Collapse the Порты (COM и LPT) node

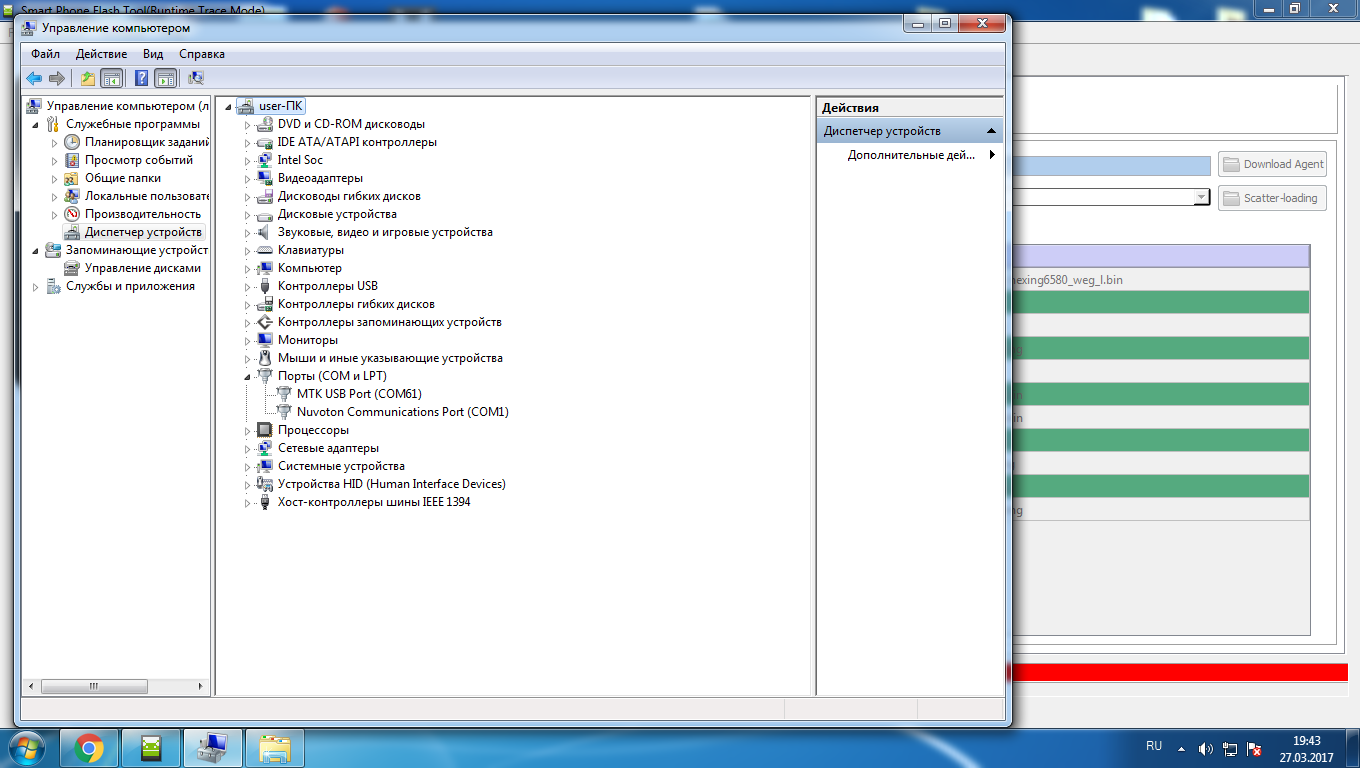[x=248, y=377]
